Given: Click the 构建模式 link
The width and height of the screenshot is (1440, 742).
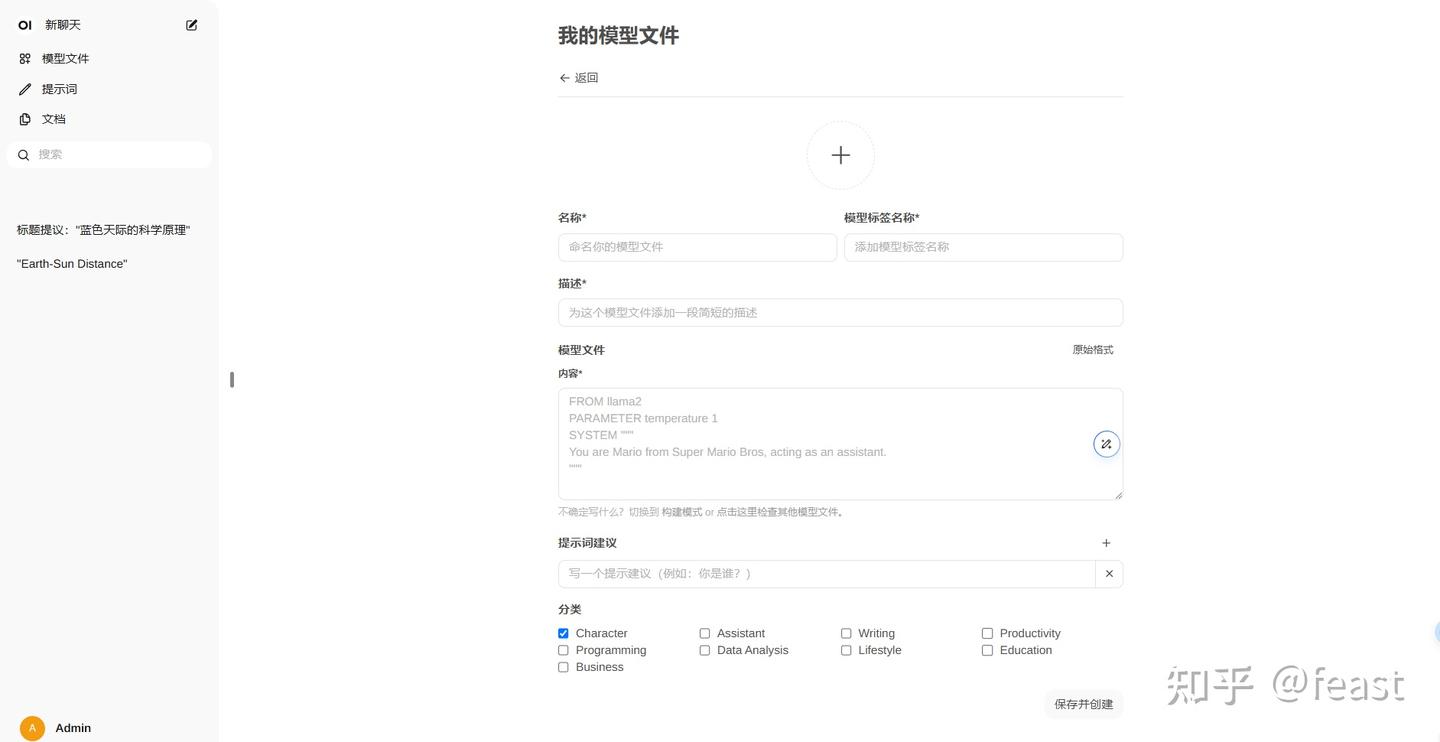Looking at the screenshot, I should point(682,512).
